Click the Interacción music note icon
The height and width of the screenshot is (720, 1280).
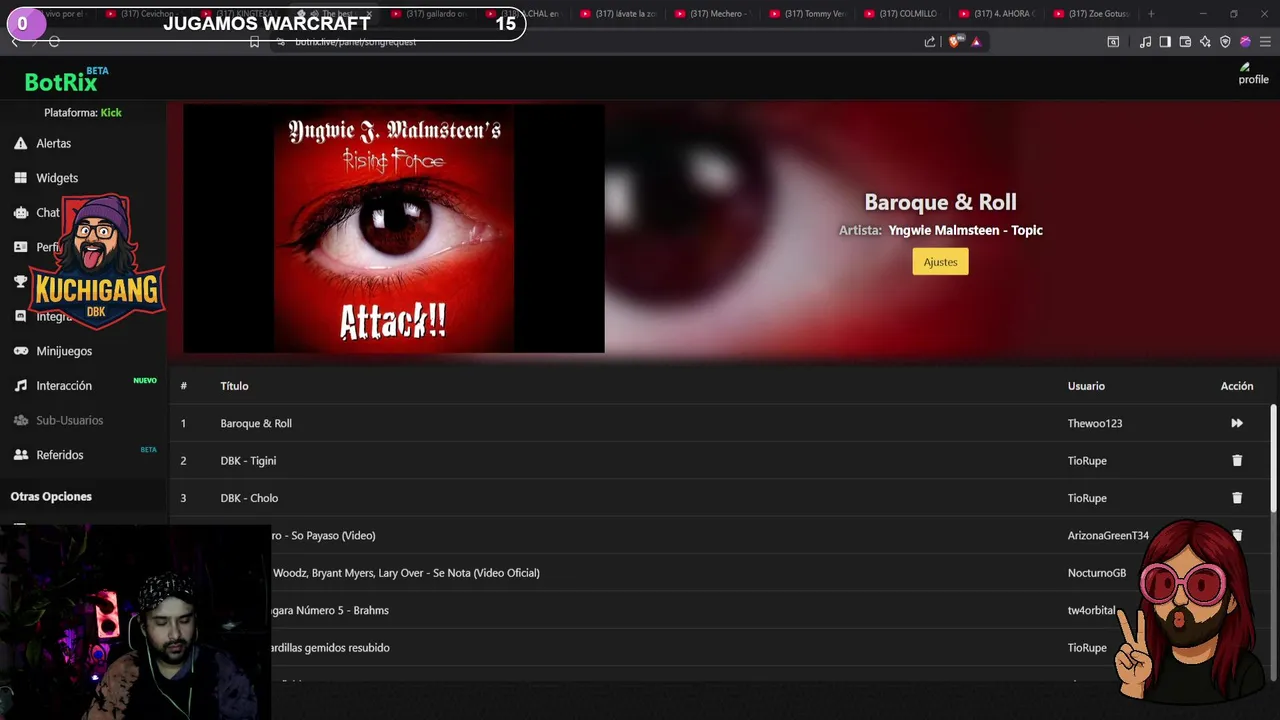(20, 385)
